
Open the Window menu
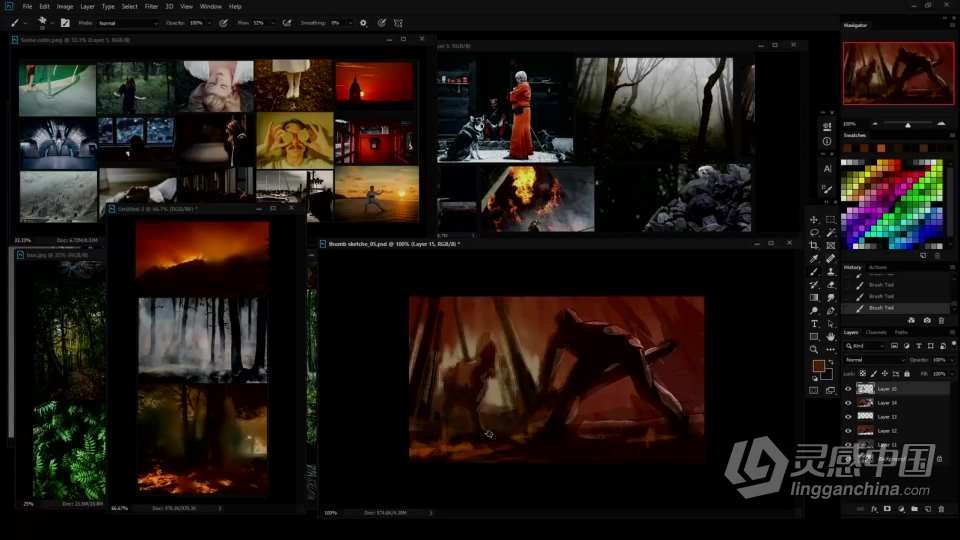click(x=211, y=6)
